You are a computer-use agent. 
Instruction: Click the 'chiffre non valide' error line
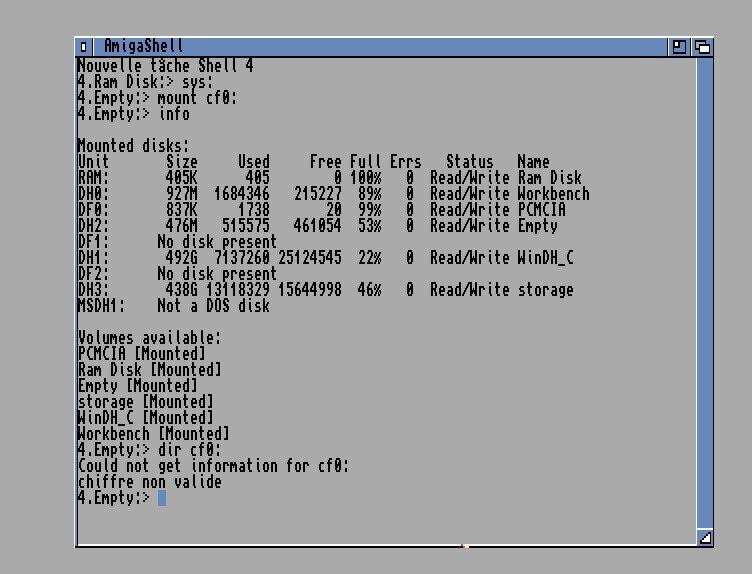tap(150, 481)
